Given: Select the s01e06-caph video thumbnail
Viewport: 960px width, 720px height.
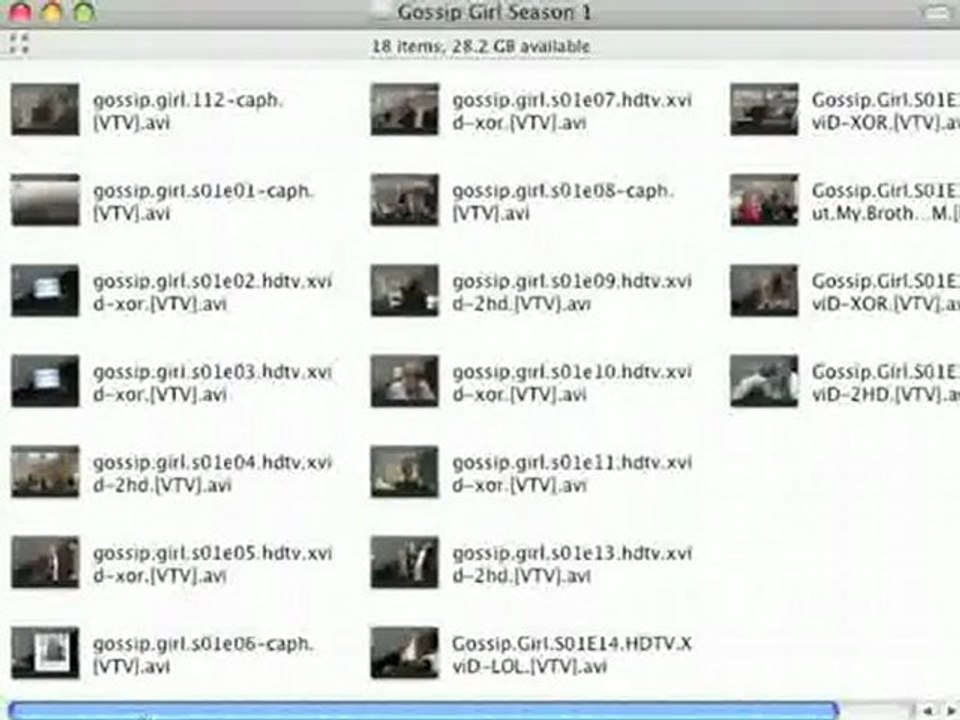Looking at the screenshot, I should (45, 653).
